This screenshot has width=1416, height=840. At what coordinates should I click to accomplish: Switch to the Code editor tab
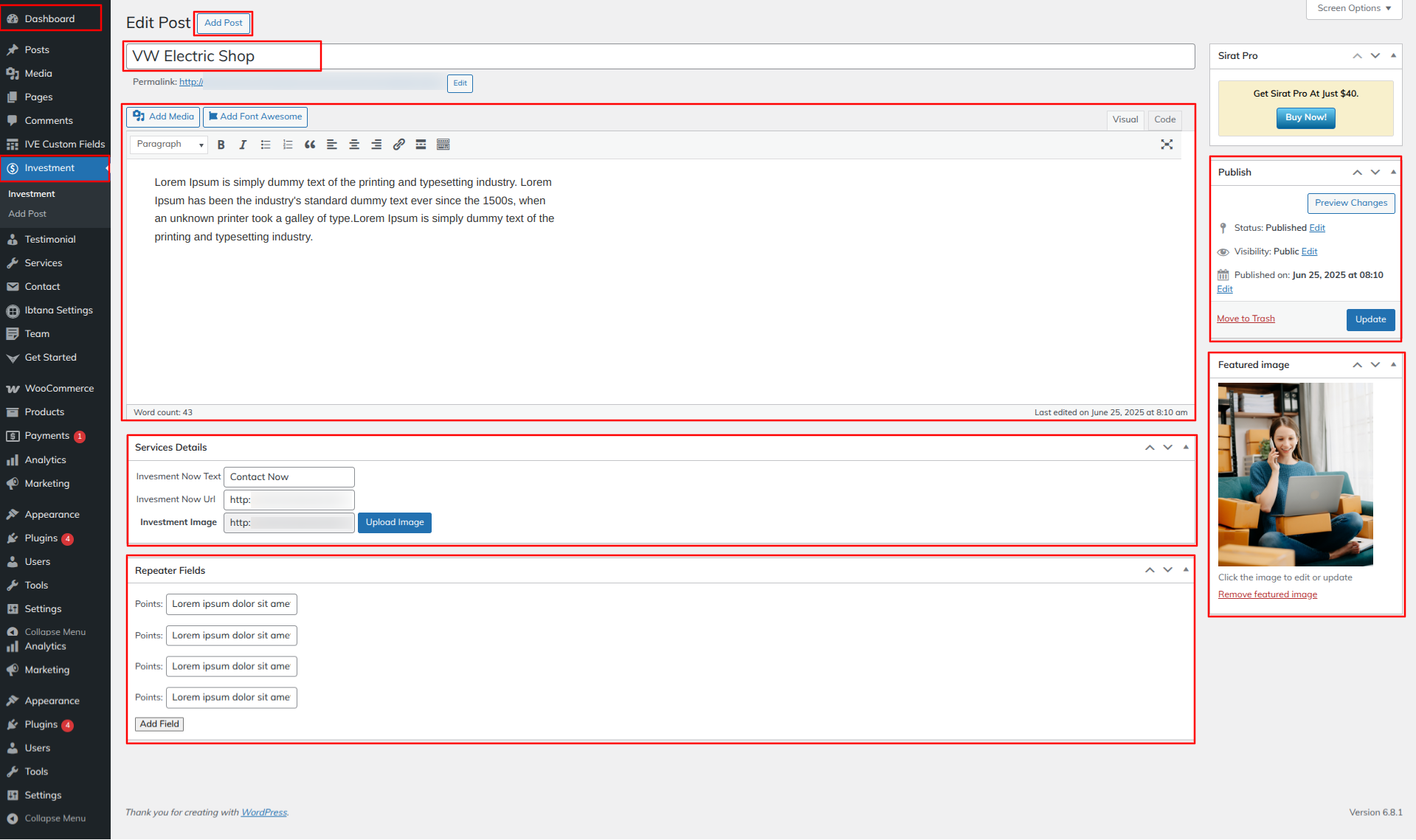point(1164,119)
